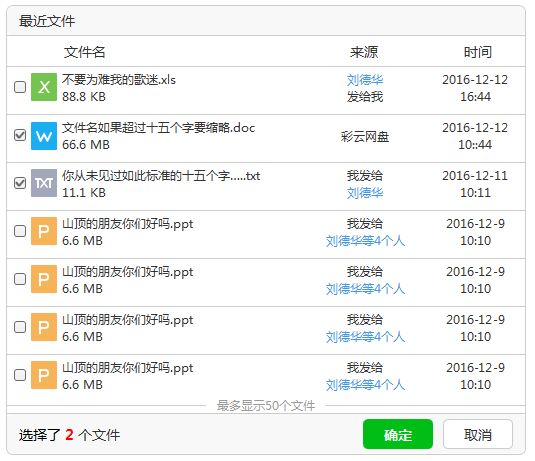Uncheck the 你从未见过如此标准的十五个字 txt checkbox

(20, 183)
